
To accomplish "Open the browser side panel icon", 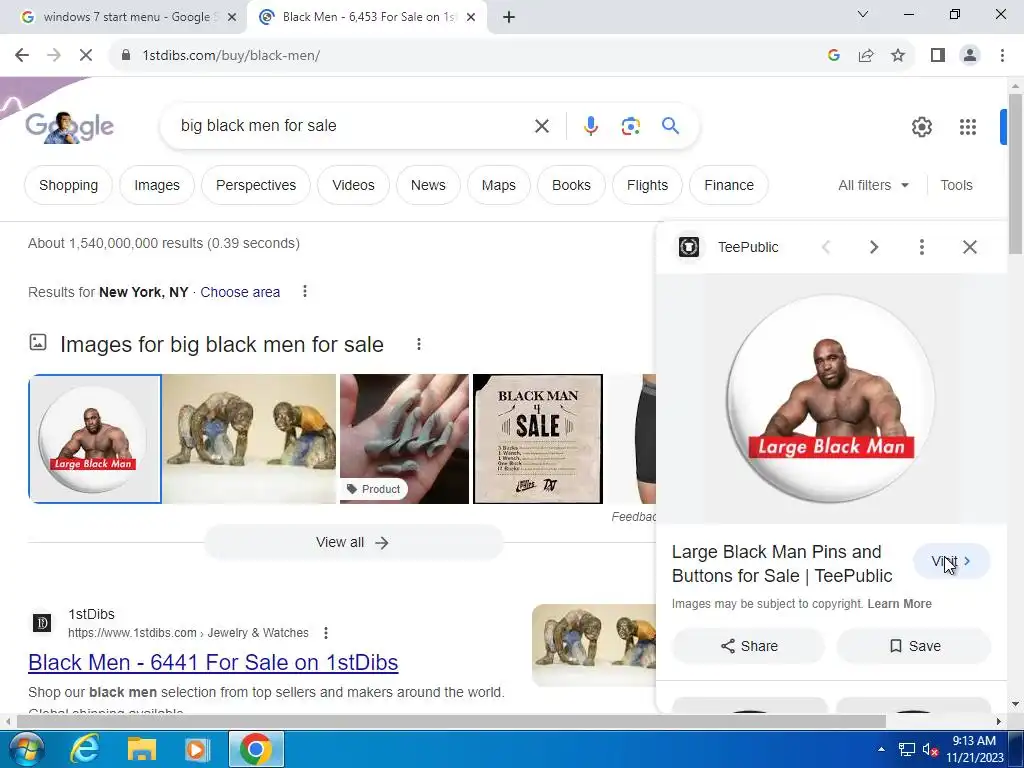I will [938, 56].
